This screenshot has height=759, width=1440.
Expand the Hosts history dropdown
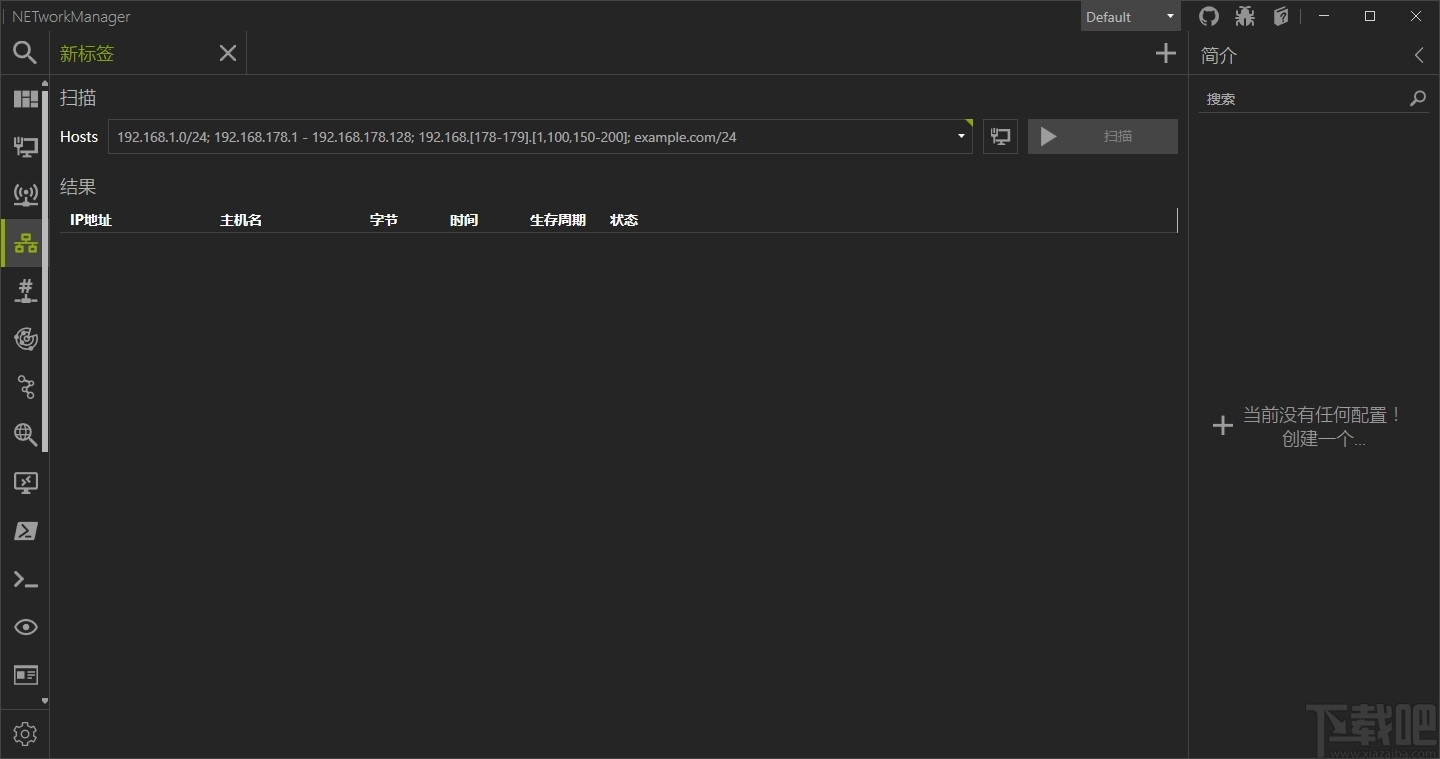pyautogui.click(x=960, y=136)
